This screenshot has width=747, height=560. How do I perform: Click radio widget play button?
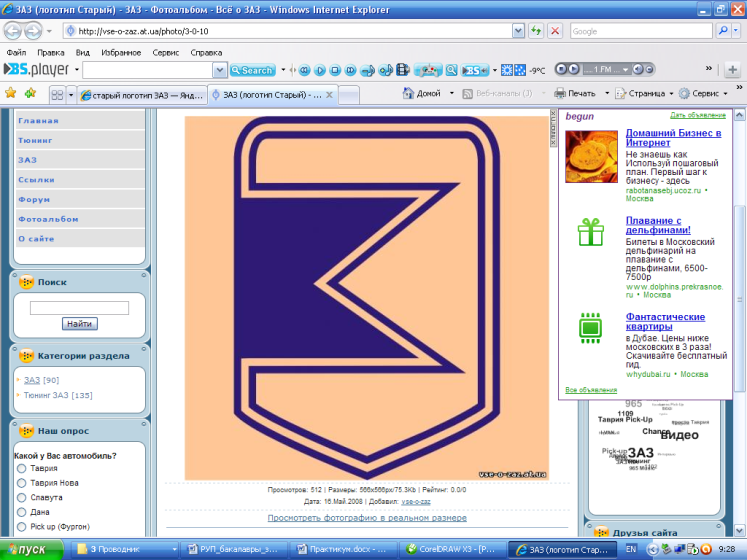point(574,69)
